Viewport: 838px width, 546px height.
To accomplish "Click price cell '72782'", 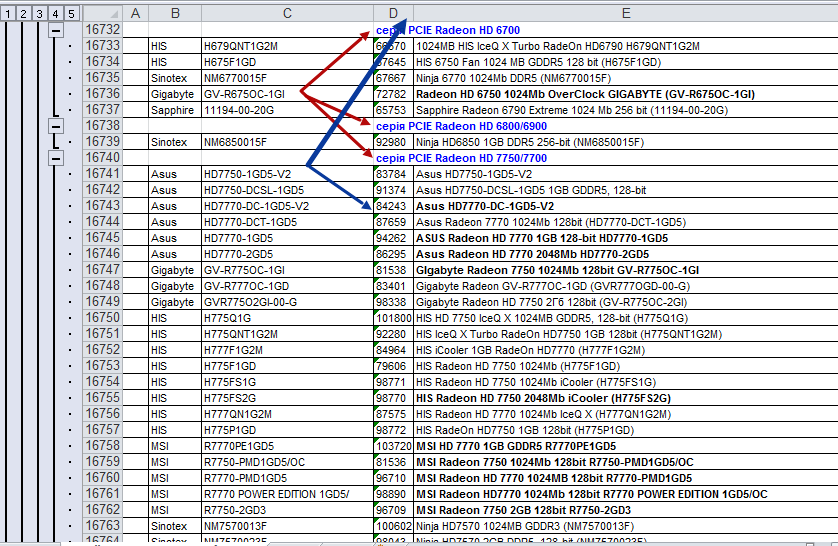I will point(393,94).
